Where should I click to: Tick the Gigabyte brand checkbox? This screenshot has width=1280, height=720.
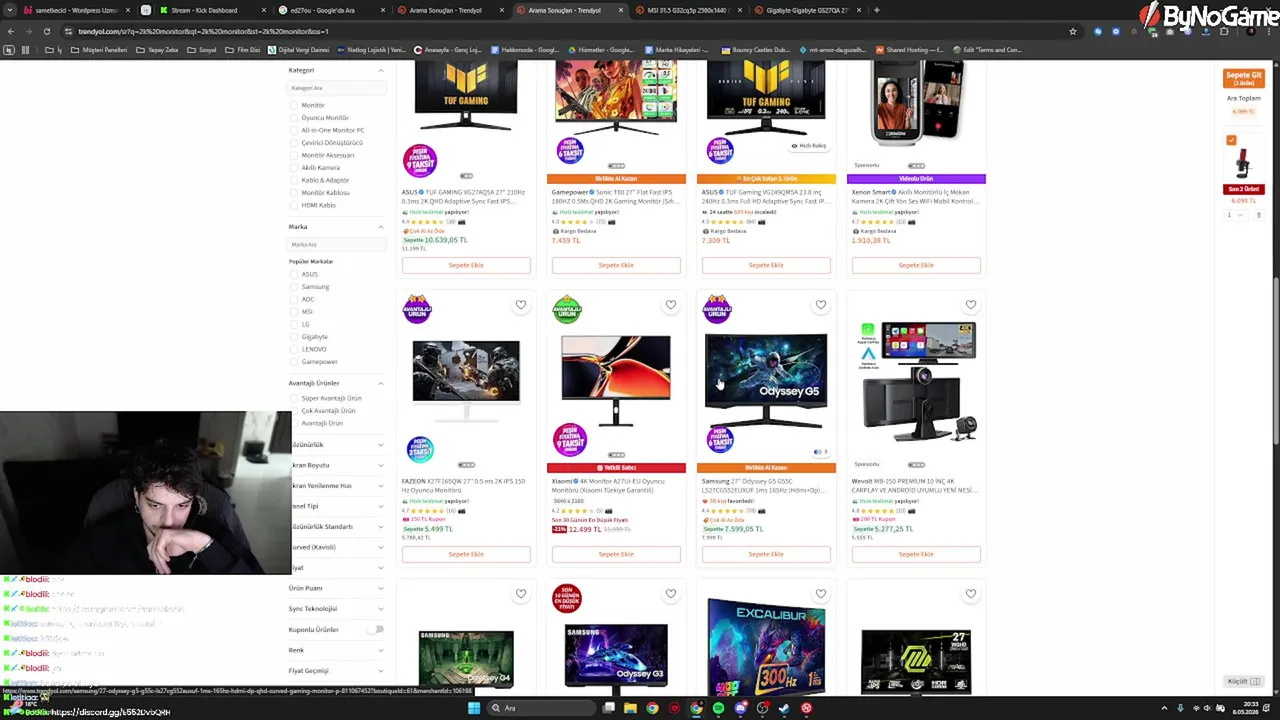click(x=294, y=337)
